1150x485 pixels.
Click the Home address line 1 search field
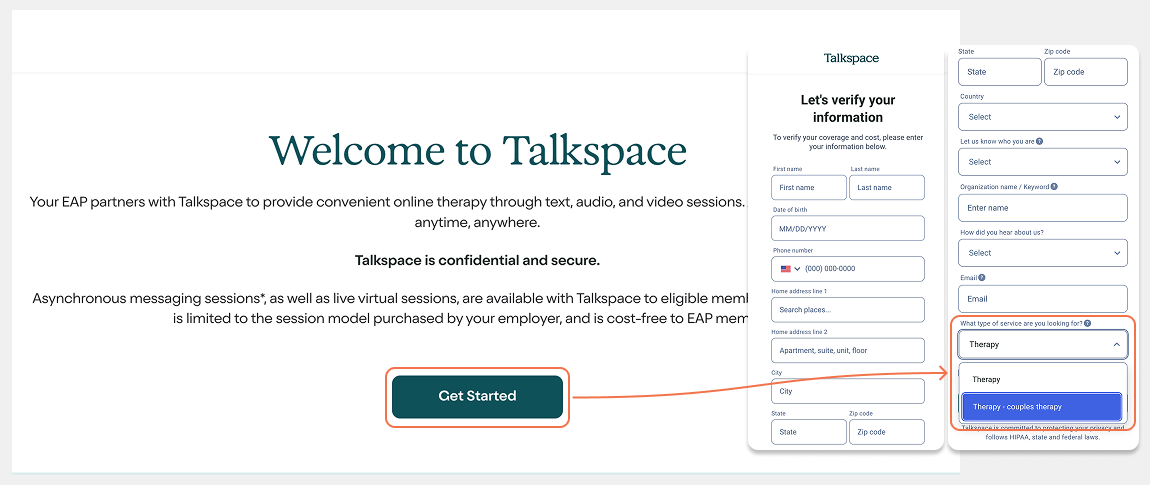(x=847, y=310)
